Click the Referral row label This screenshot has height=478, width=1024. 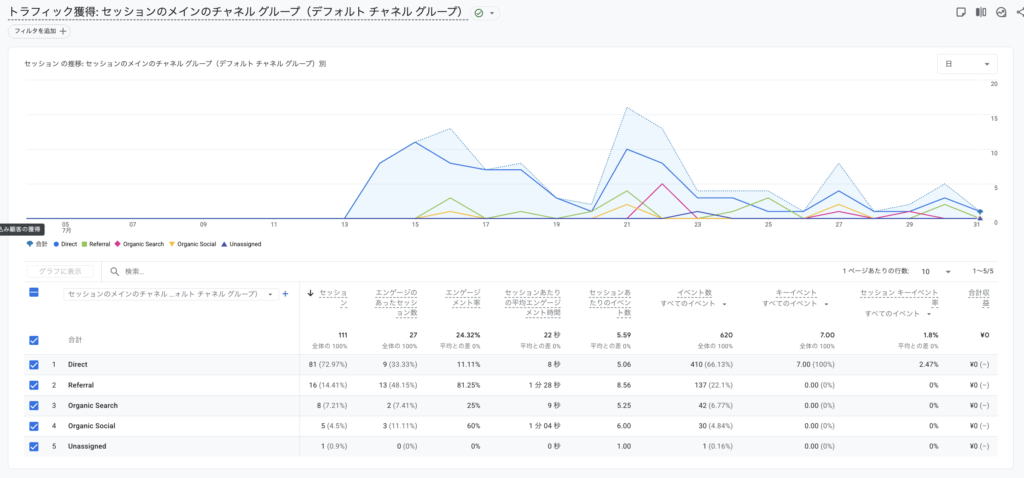(81, 385)
